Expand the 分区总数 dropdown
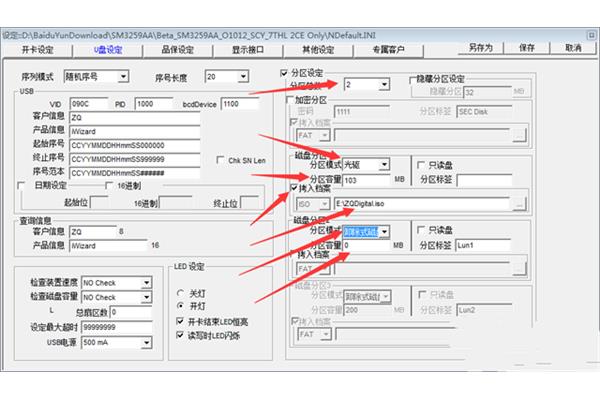 (x=384, y=85)
